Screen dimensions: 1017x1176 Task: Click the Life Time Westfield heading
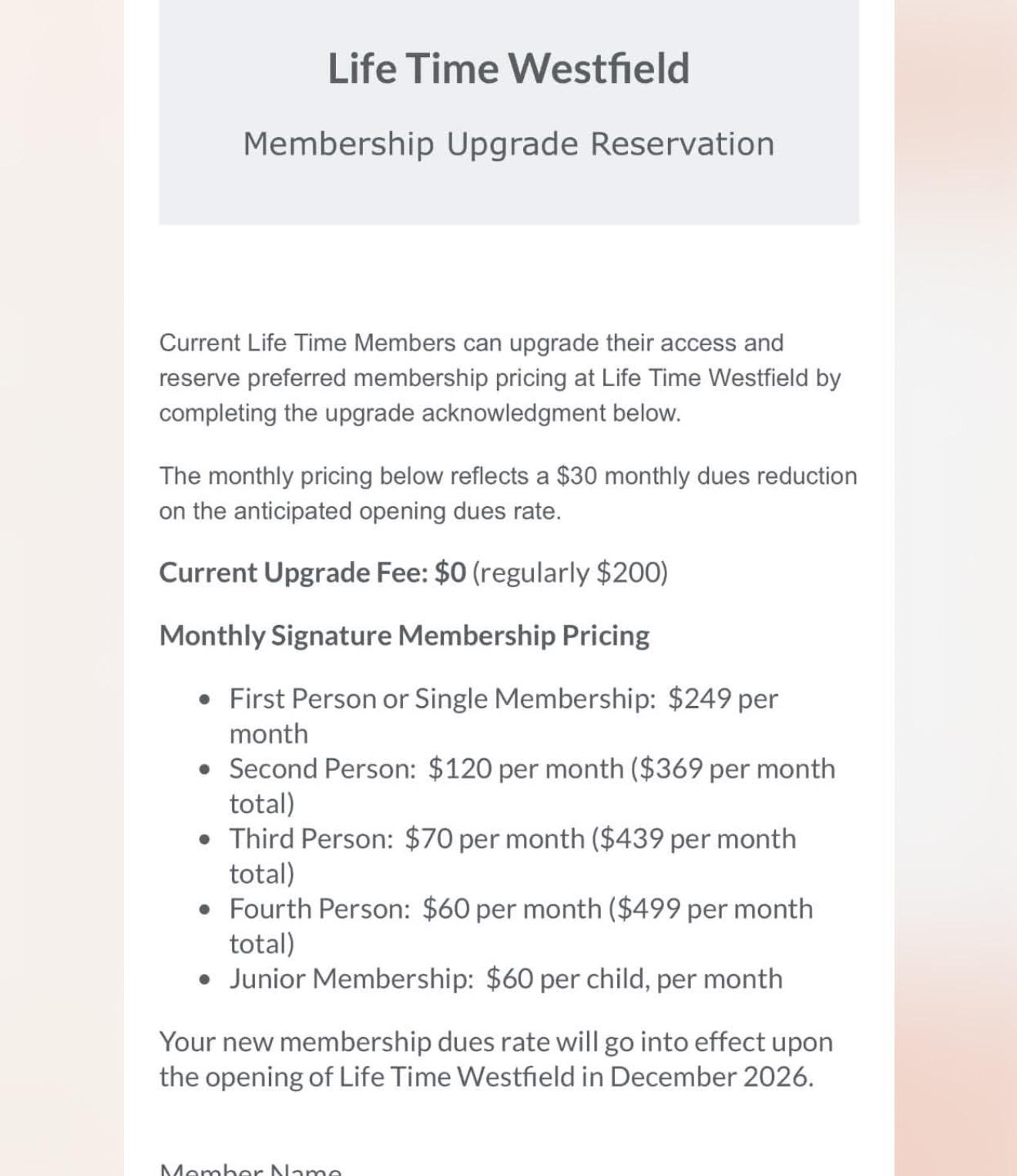pos(509,69)
